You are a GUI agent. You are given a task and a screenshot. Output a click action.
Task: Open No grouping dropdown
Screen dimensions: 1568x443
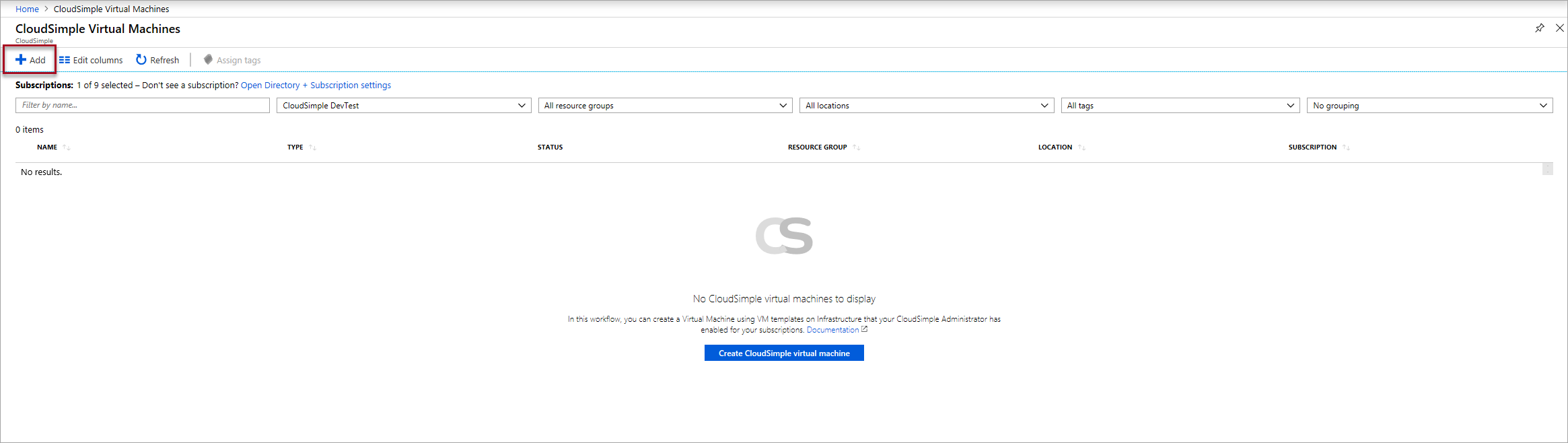1430,105
